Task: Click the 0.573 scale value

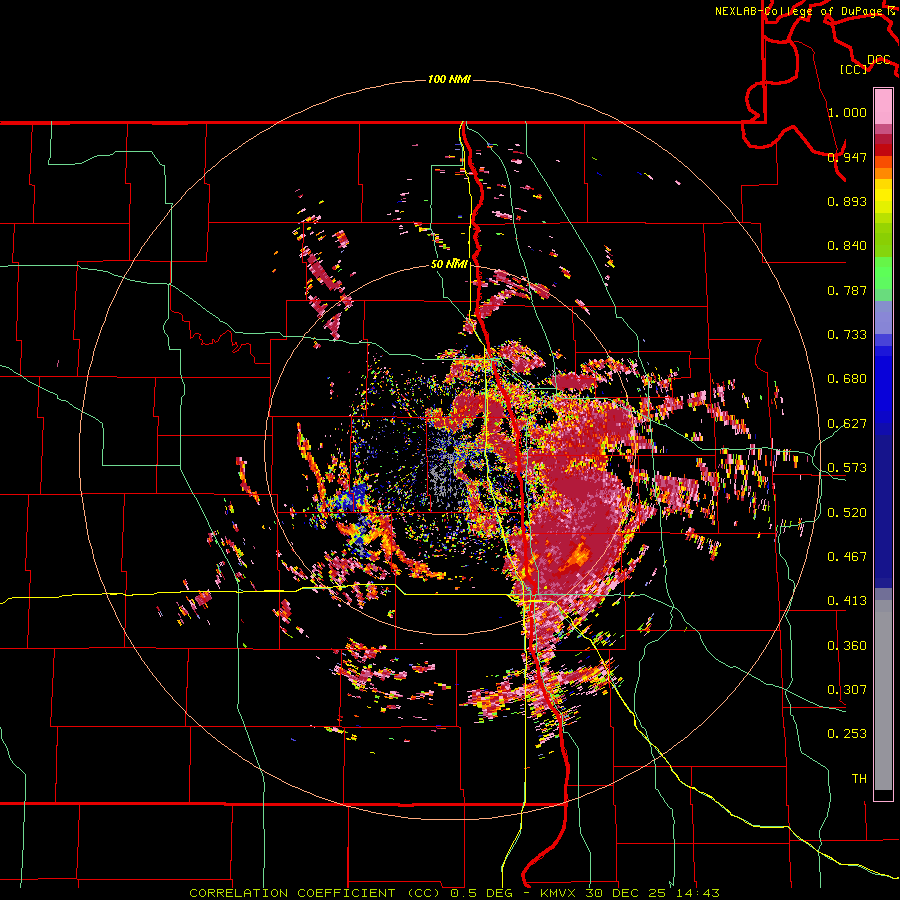Action: coord(847,468)
